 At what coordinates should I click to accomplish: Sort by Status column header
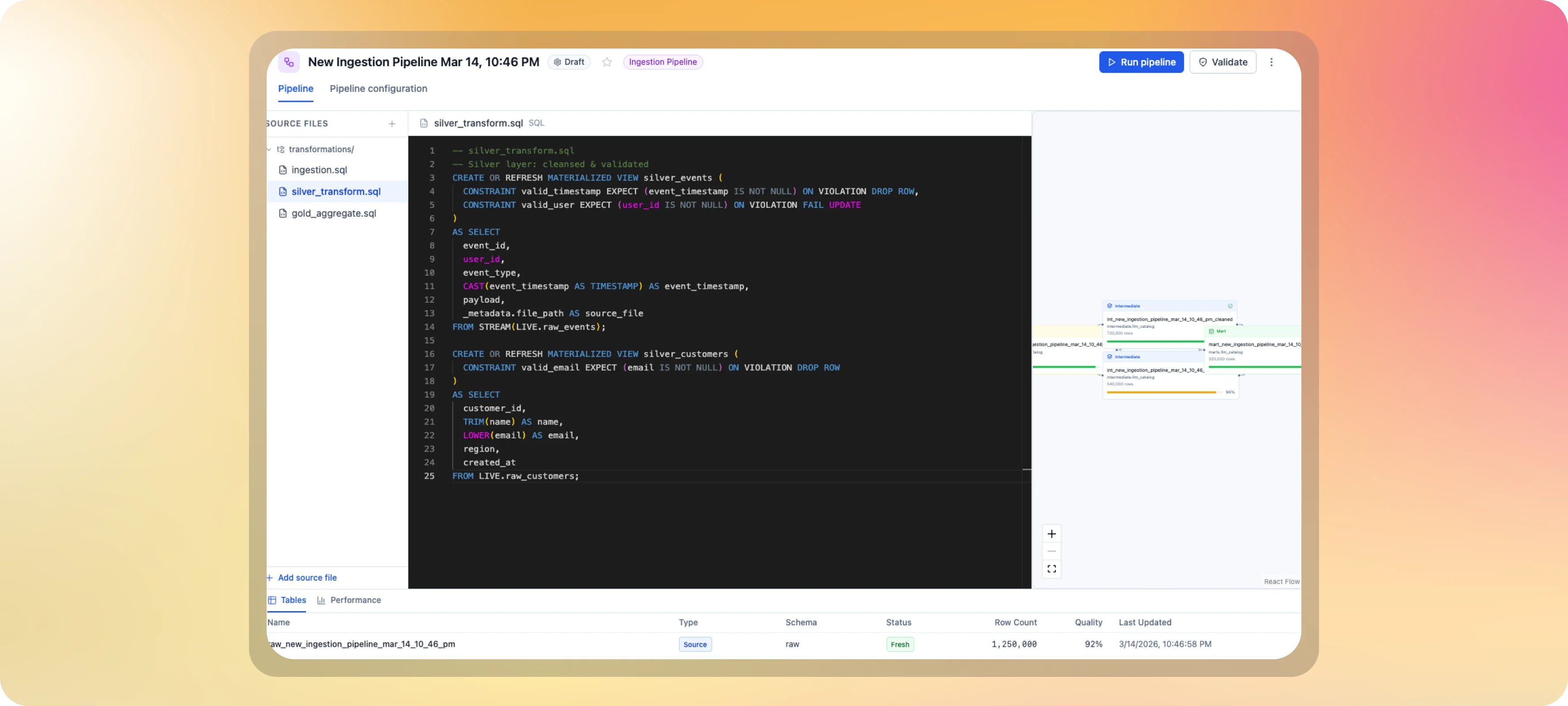click(x=898, y=623)
